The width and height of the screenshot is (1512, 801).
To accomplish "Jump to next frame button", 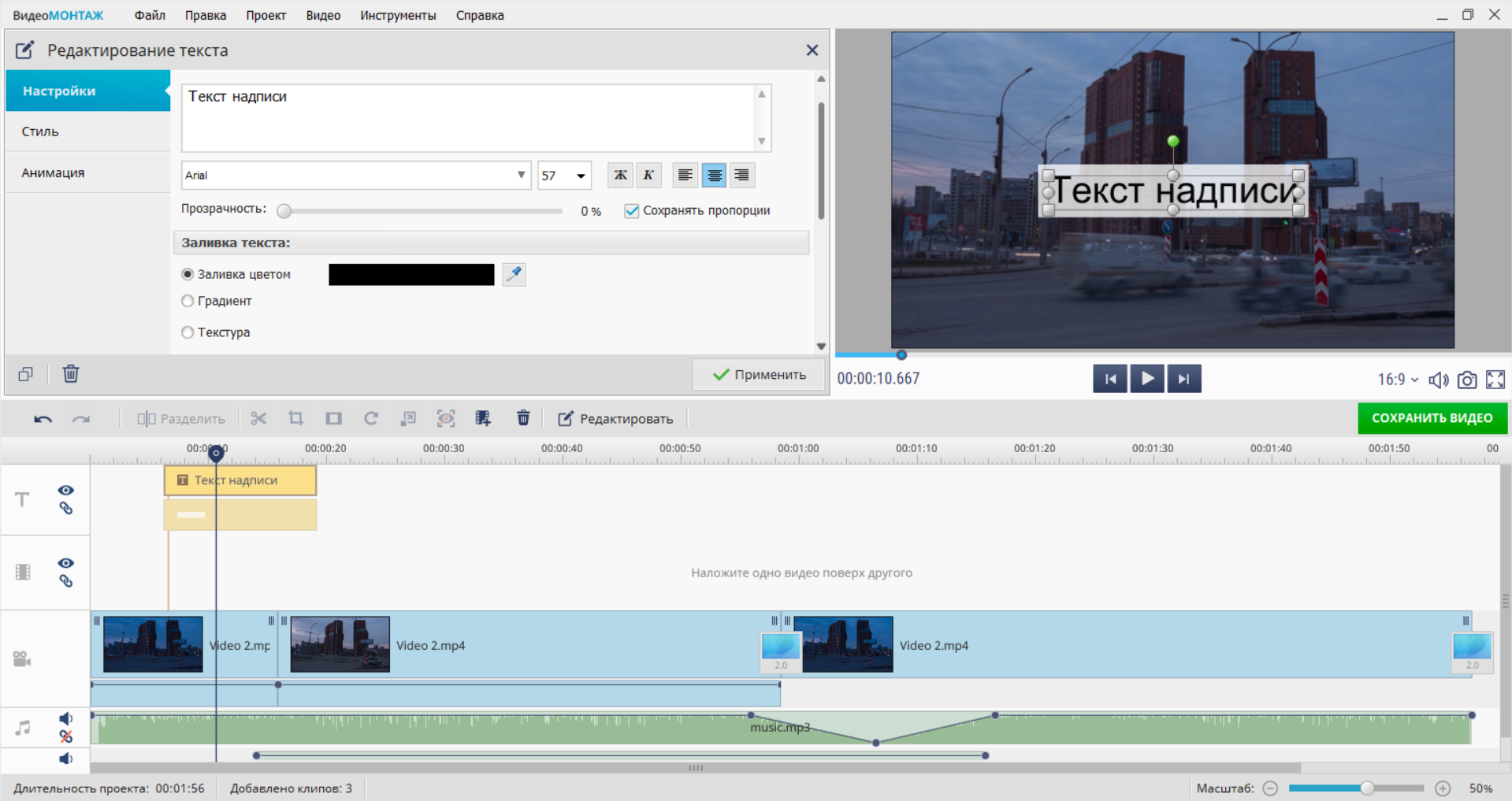I will (x=1184, y=379).
